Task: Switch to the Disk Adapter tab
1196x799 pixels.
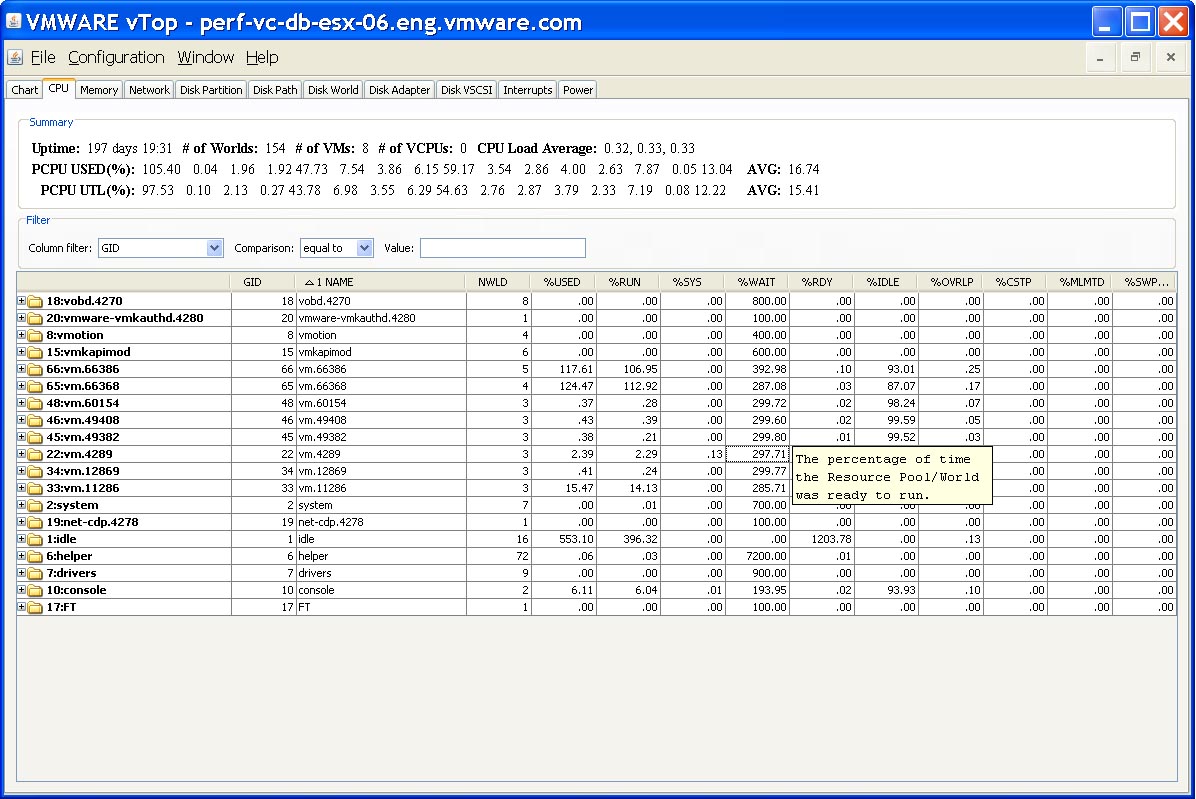Action: pos(400,90)
